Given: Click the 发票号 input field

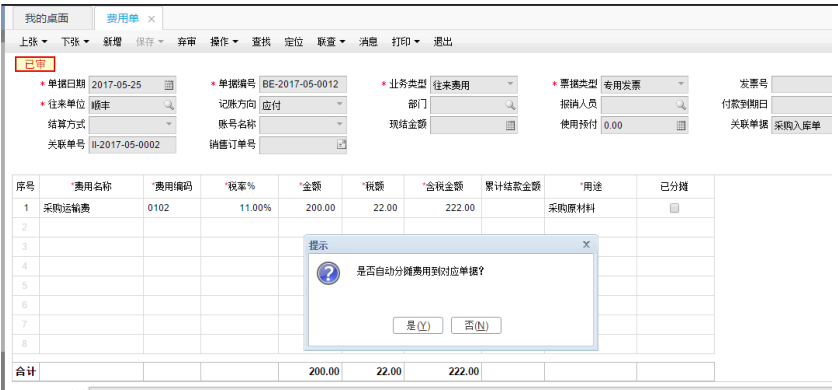Looking at the screenshot, I should click(802, 84).
